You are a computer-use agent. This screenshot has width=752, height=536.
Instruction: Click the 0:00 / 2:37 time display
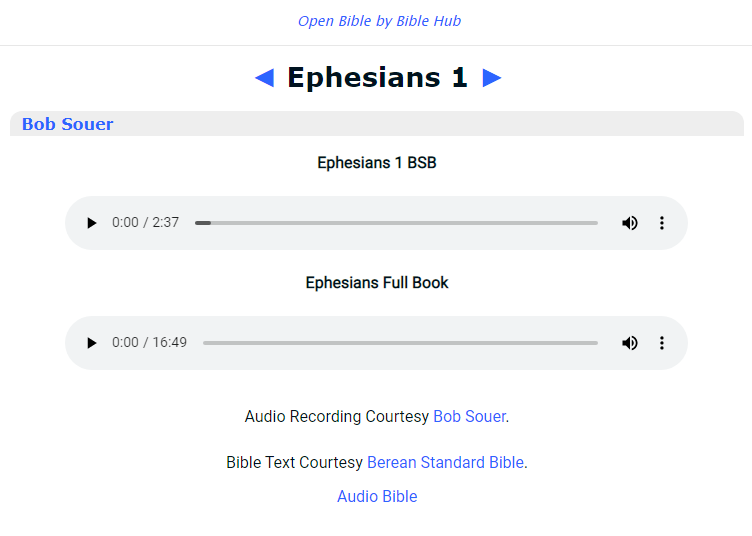(x=146, y=223)
